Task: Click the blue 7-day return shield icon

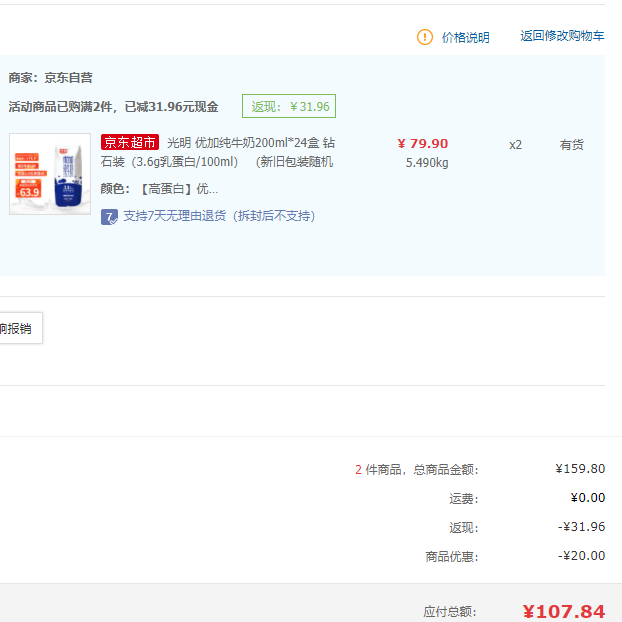Action: click(110, 216)
